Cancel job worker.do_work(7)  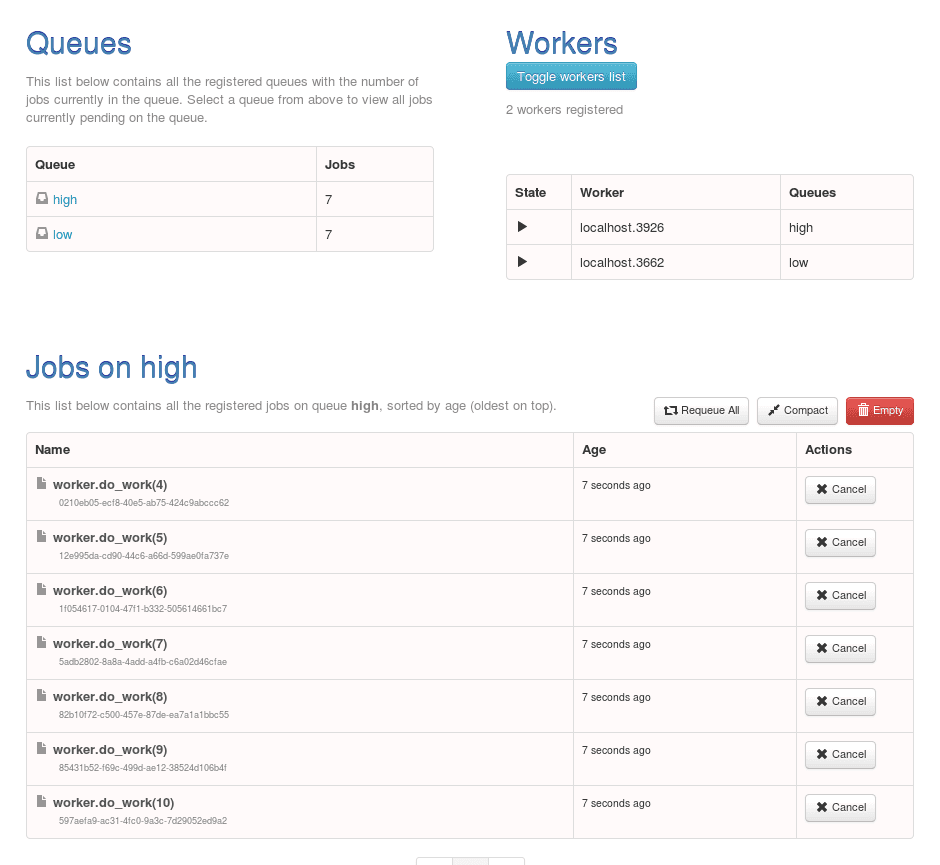coord(840,649)
